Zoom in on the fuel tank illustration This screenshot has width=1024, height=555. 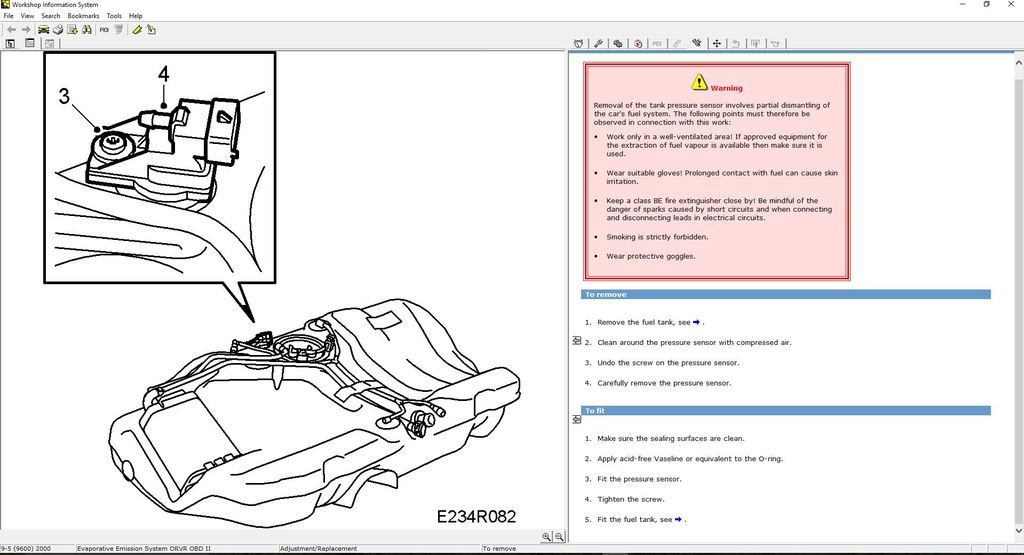[x=546, y=537]
